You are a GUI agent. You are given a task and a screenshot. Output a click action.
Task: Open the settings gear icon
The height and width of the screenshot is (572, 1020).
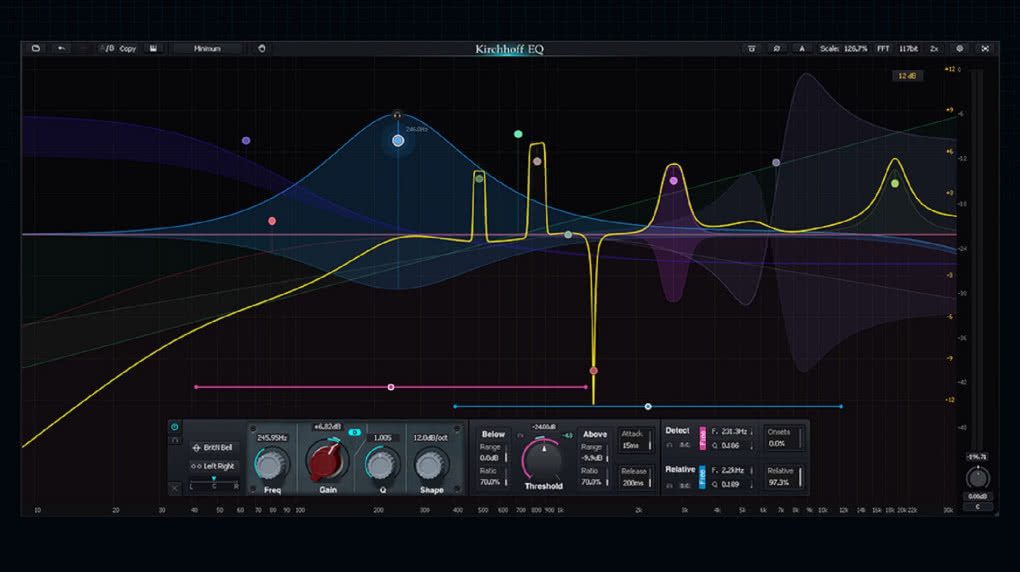[x=960, y=49]
